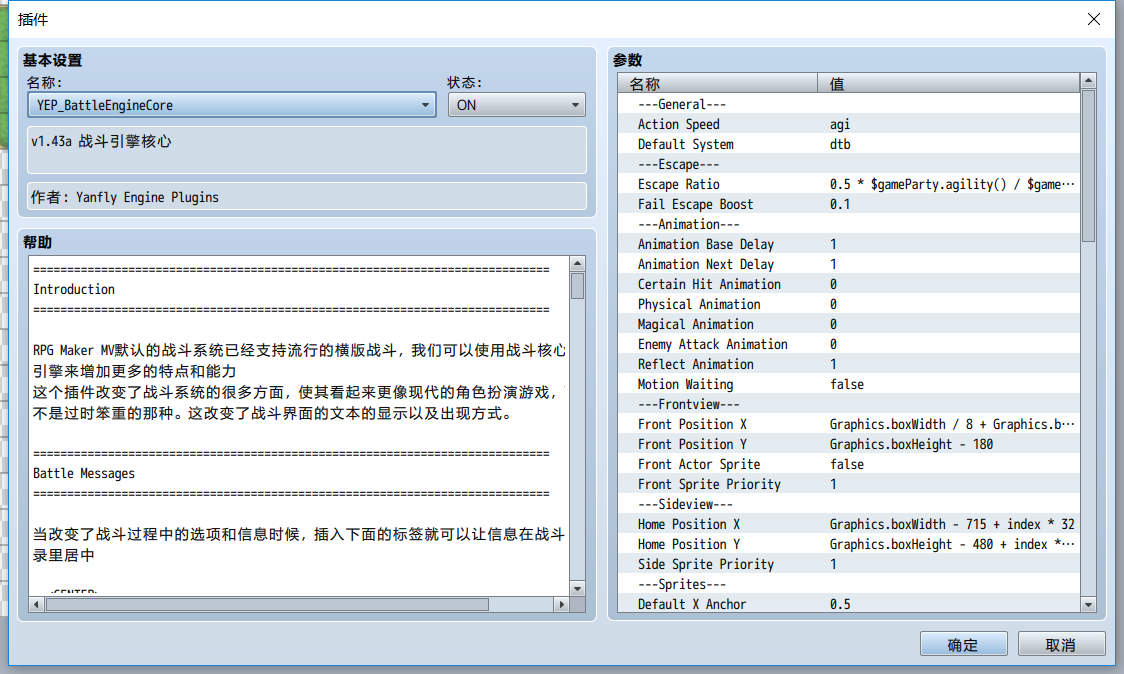Select the Animation Next Delay row

click(x=849, y=265)
